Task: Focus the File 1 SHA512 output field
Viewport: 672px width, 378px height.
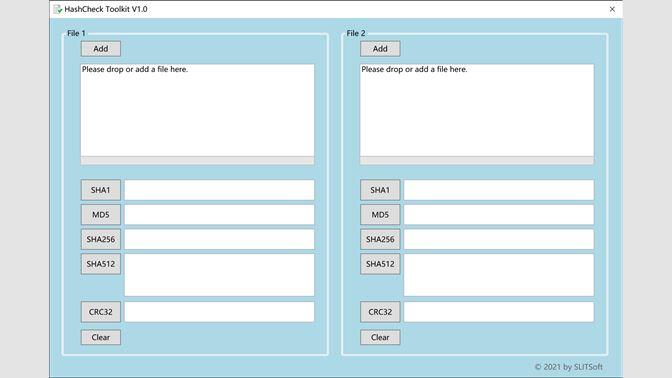Action: [x=219, y=275]
